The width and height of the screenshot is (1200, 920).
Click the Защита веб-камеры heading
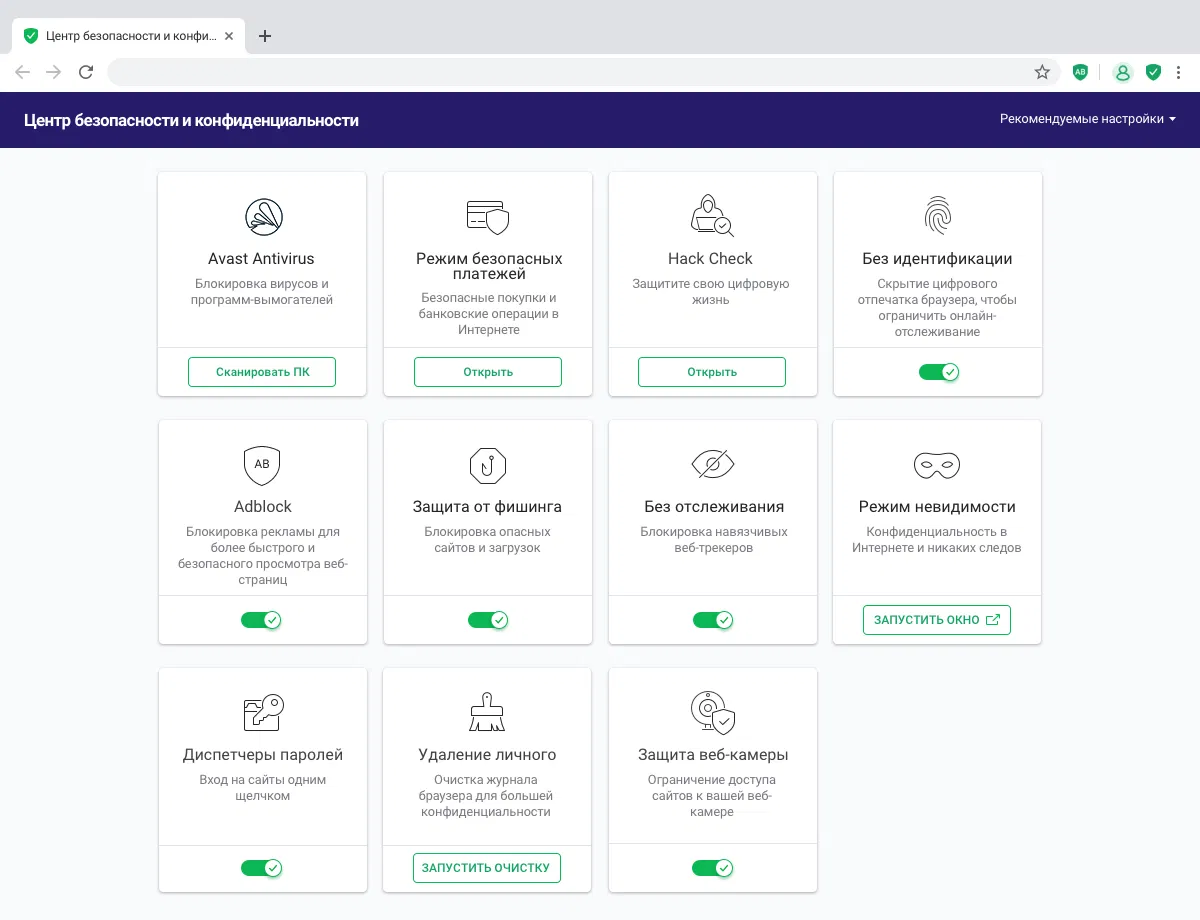click(713, 755)
